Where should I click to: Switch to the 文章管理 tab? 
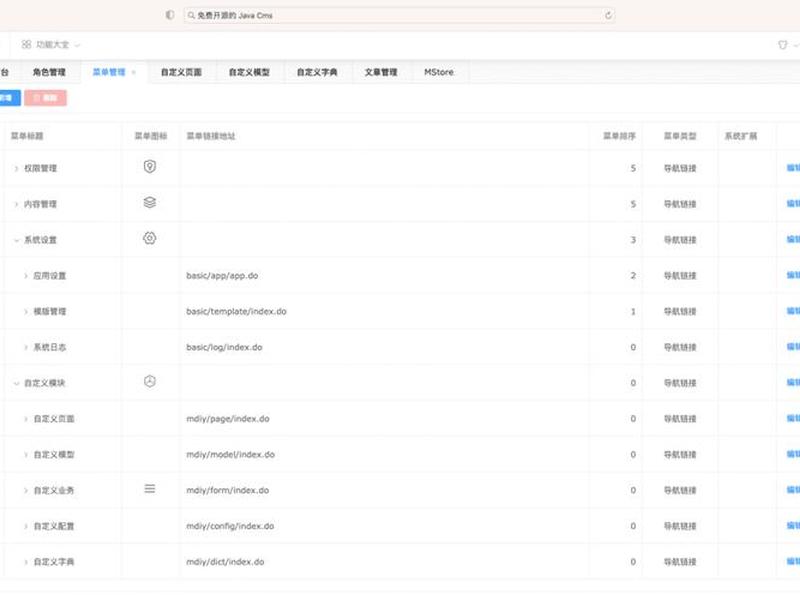click(381, 72)
